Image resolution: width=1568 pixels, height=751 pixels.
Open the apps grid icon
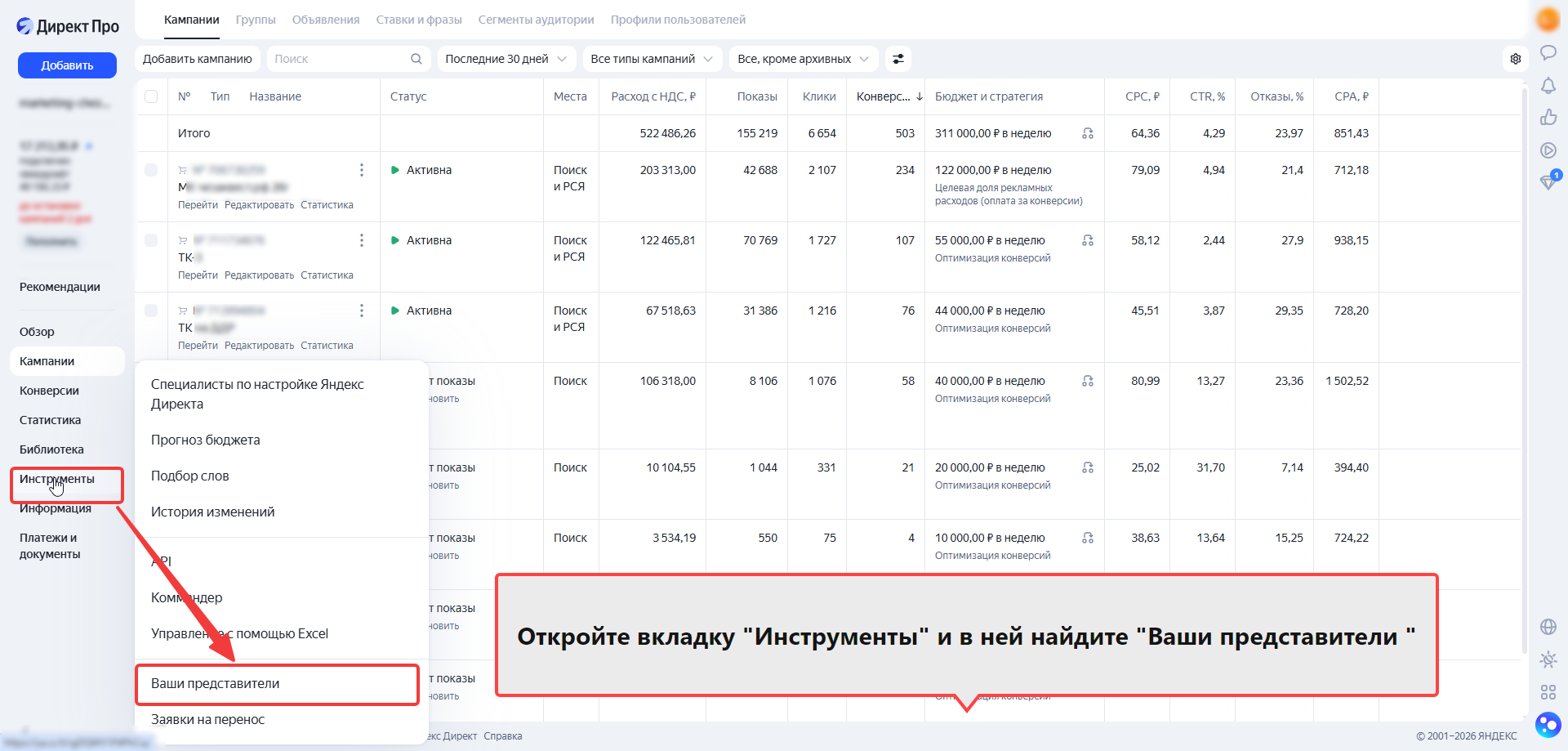[1548, 692]
